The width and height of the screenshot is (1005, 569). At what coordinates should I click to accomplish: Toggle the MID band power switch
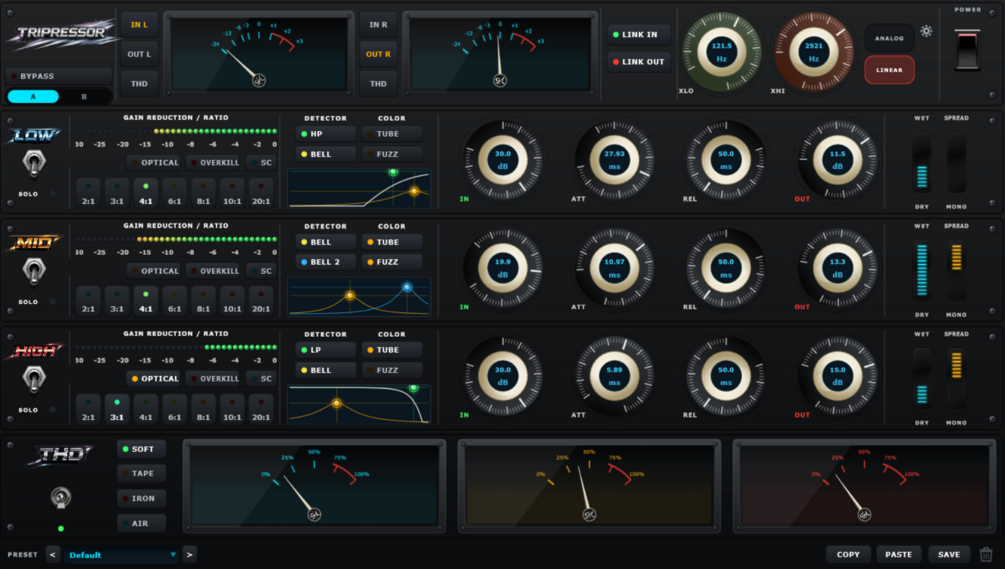(x=33, y=271)
